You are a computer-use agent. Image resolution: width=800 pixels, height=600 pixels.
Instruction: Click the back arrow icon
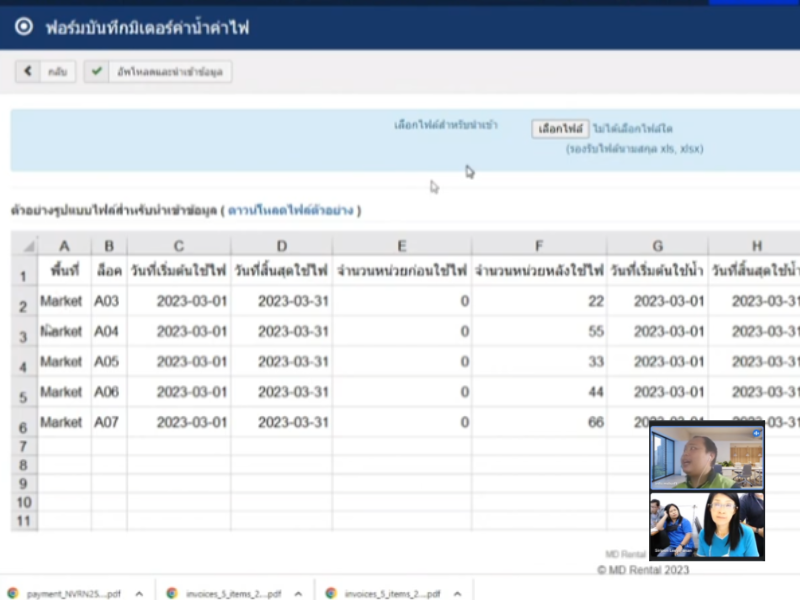(28, 71)
